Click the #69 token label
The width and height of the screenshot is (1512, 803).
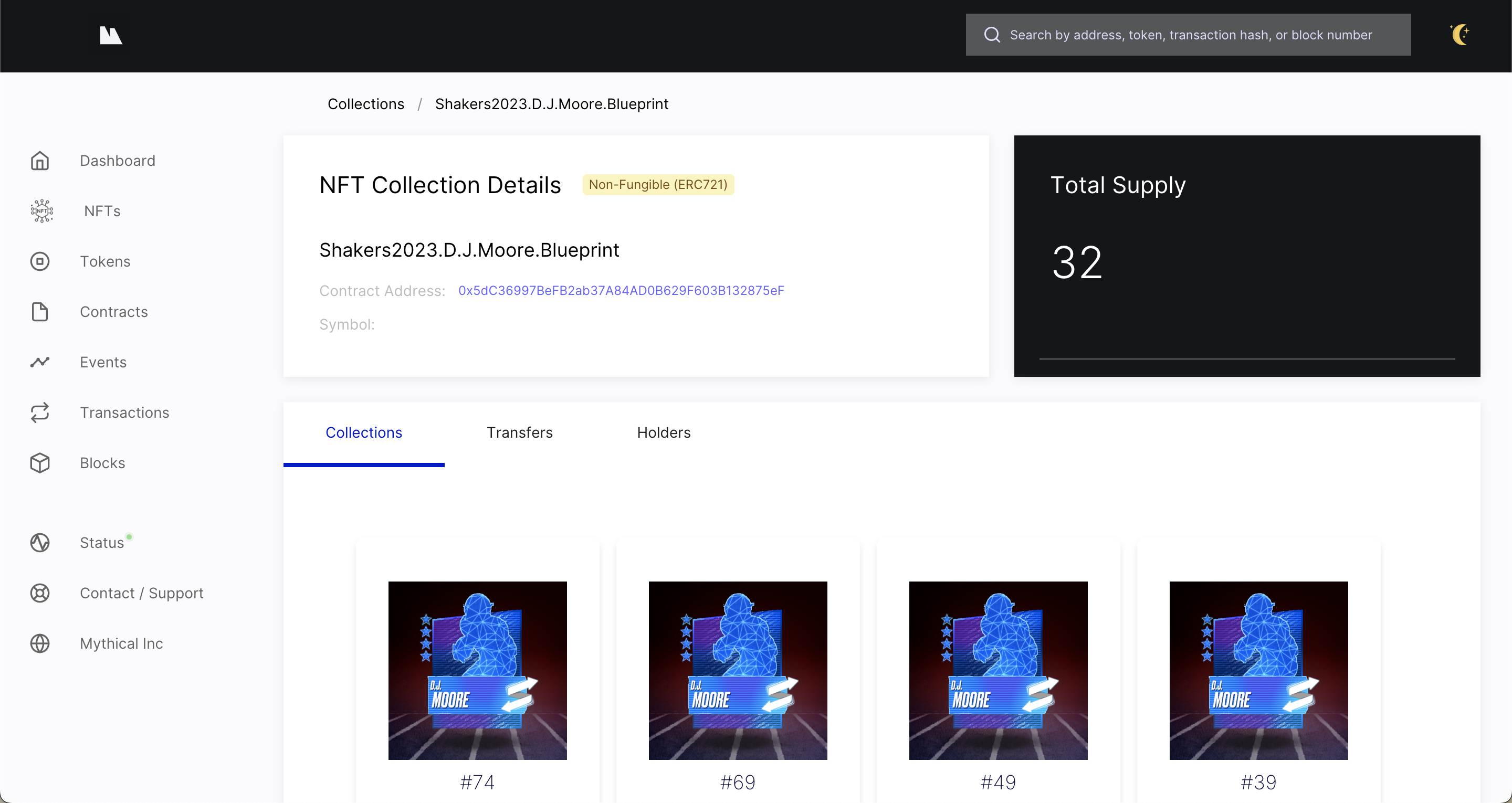pos(738,783)
